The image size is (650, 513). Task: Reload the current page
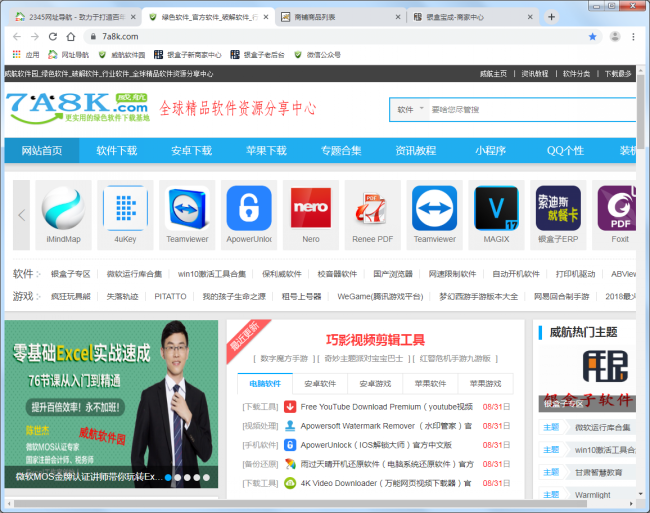click(x=53, y=36)
